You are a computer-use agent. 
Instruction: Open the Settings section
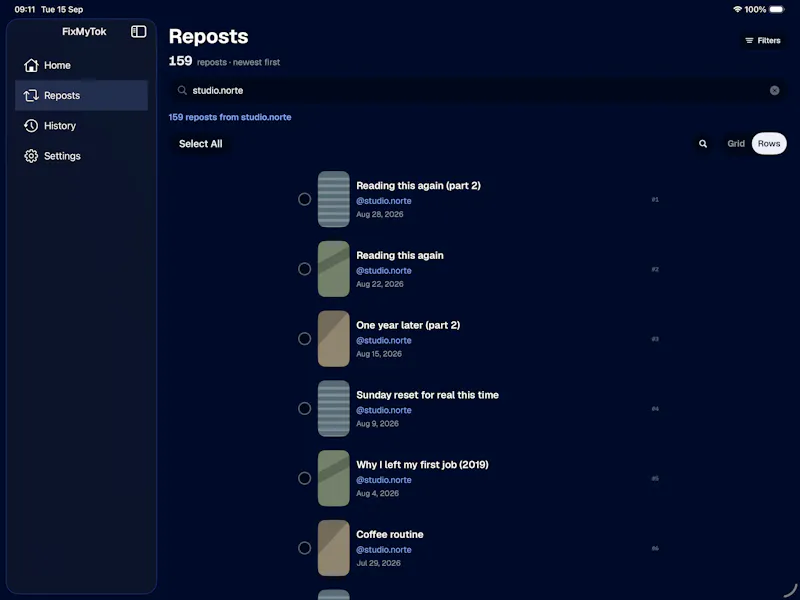[81, 156]
